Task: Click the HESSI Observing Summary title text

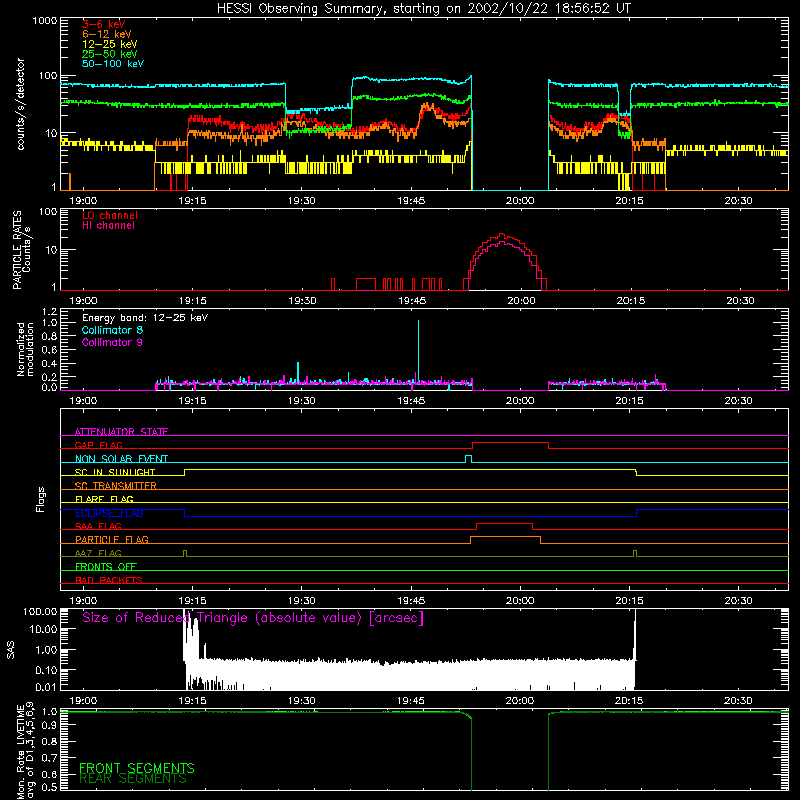Action: (424, 9)
